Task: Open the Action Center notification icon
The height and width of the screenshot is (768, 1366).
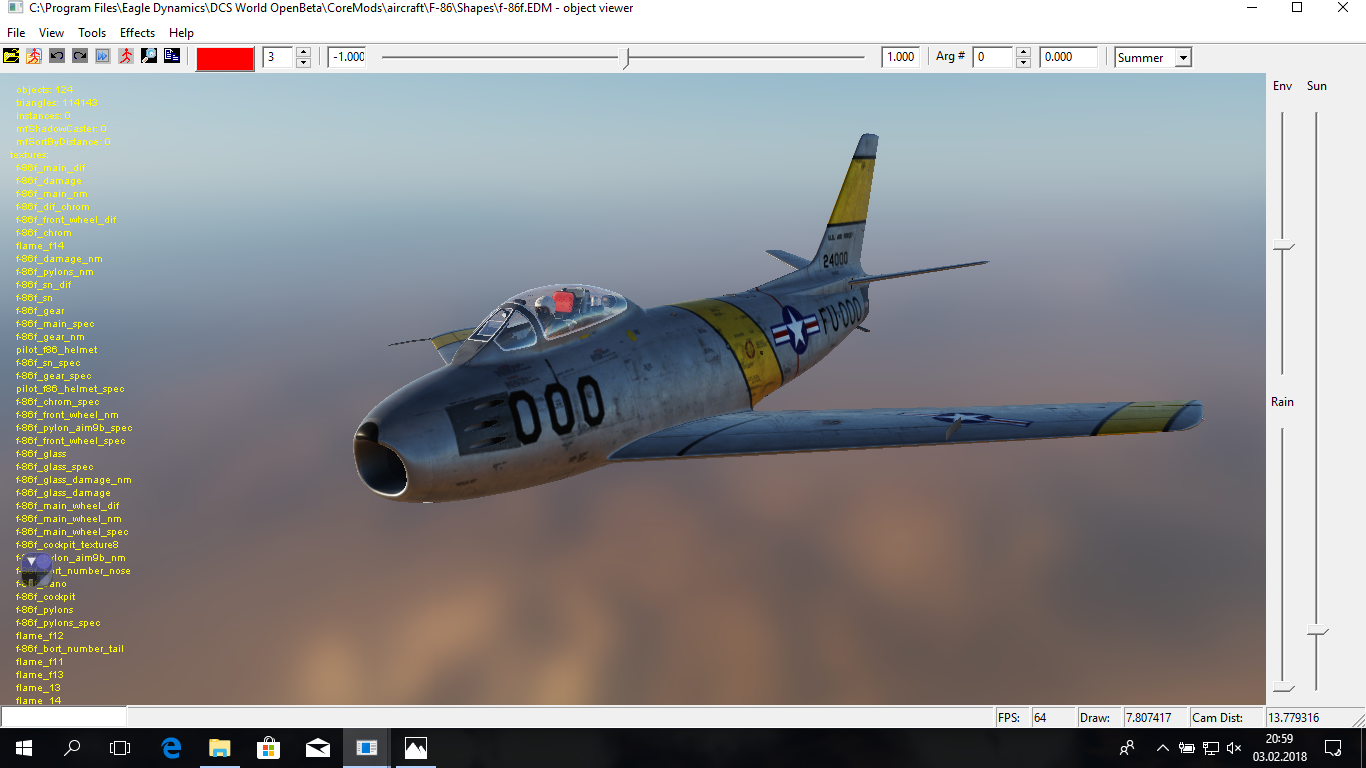Action: 1333,748
